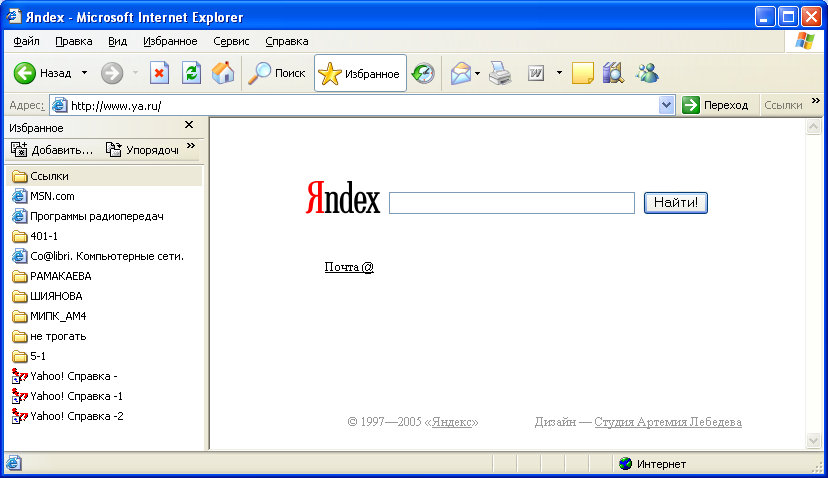Click the status bar page icon
Screen dimensions: 828x478
coord(14,463)
